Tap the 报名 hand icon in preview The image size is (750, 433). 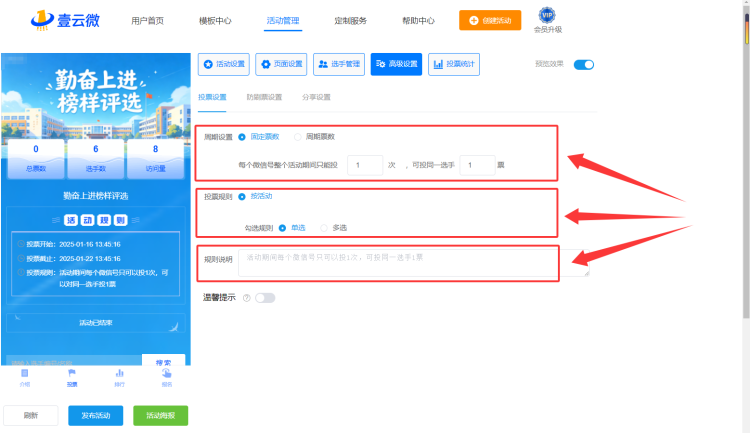tap(166, 373)
